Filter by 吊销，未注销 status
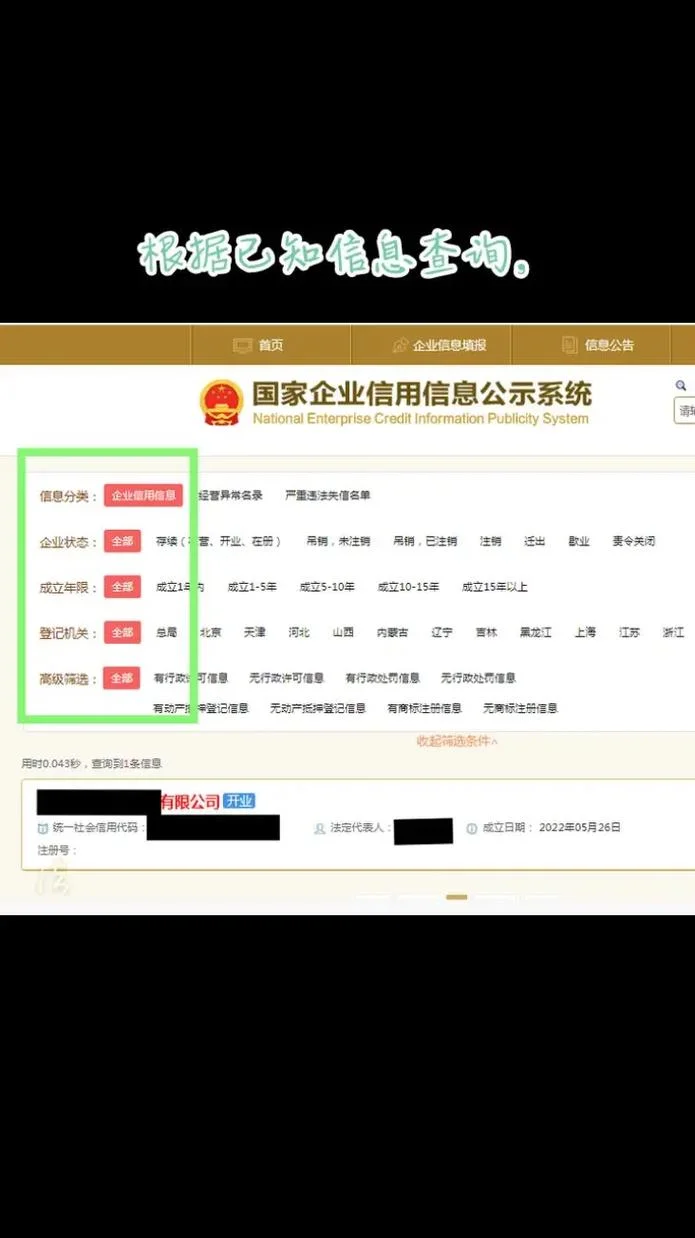Image resolution: width=695 pixels, height=1238 pixels. click(338, 541)
